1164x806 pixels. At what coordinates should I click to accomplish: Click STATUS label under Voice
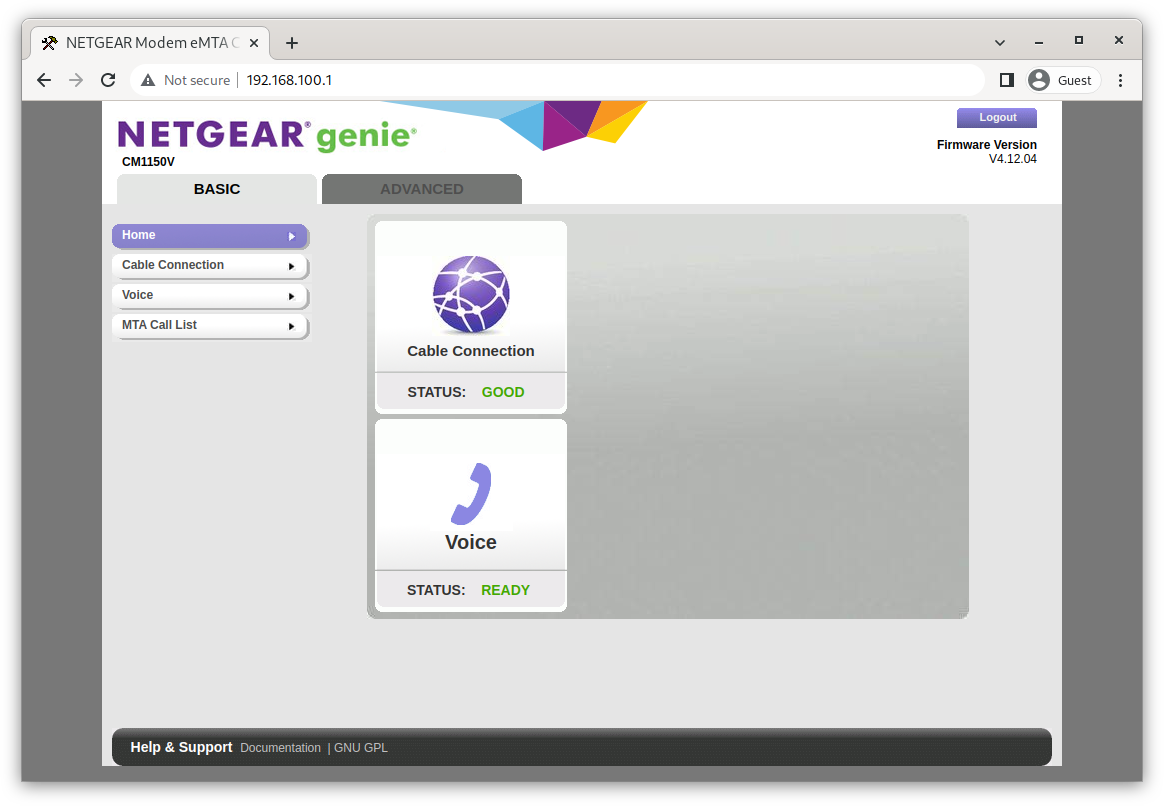[x=436, y=591]
